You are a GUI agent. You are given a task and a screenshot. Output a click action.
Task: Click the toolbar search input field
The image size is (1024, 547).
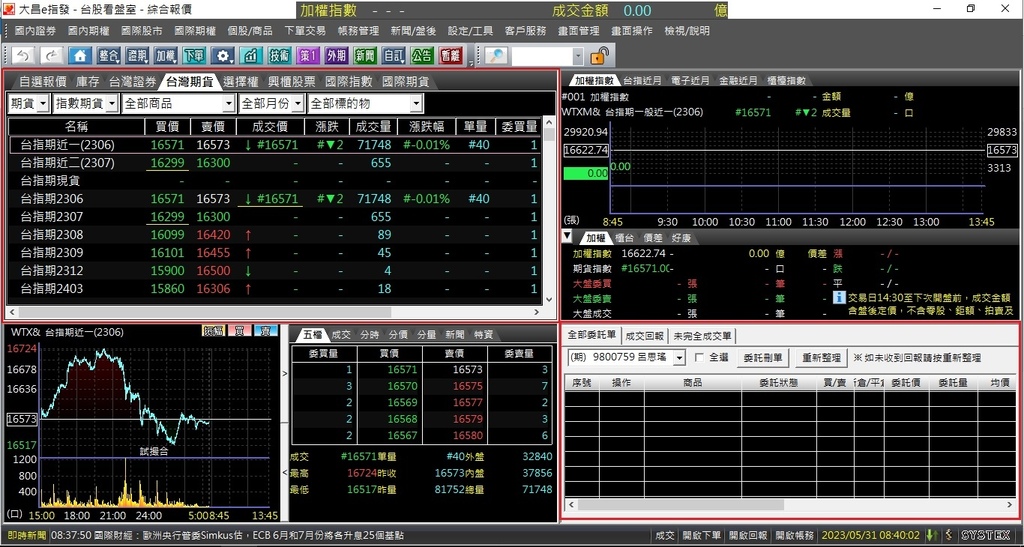[542, 56]
